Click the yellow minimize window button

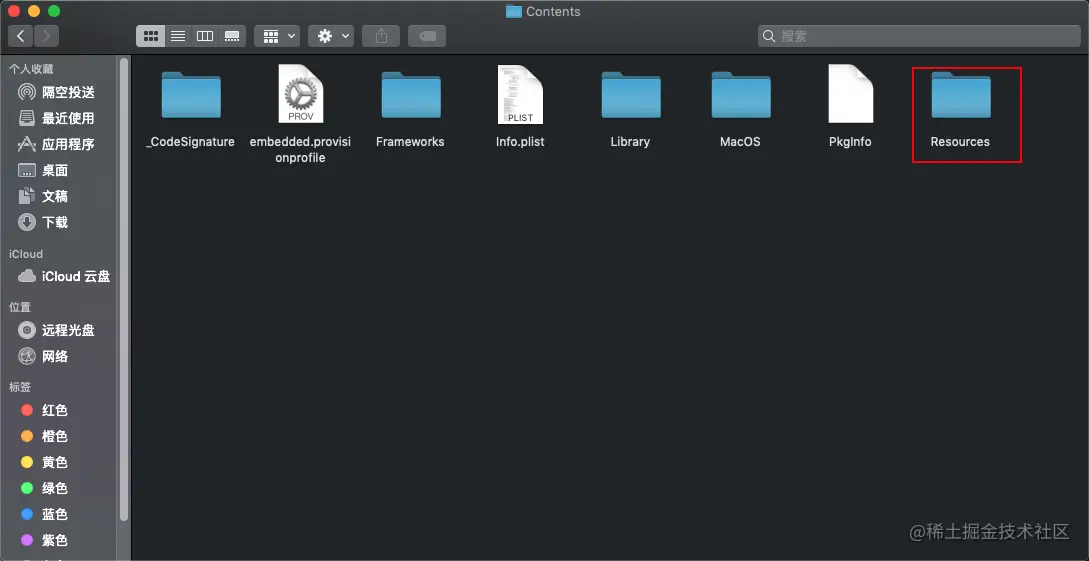click(33, 11)
